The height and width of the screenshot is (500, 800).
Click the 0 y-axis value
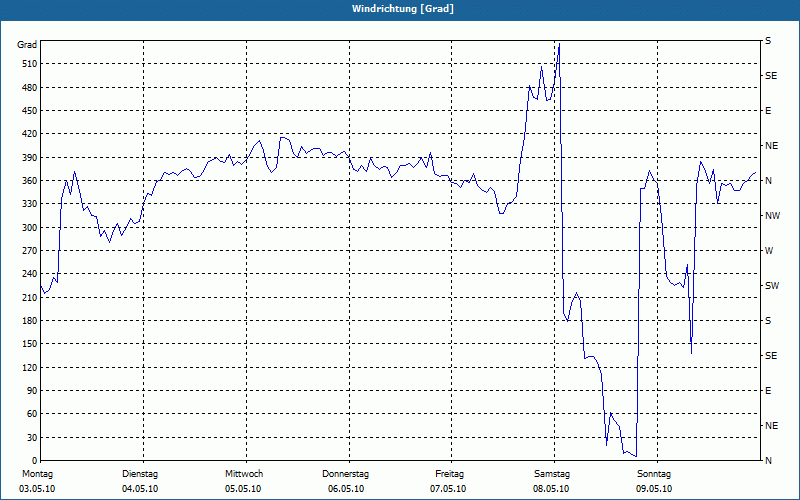[34, 460]
